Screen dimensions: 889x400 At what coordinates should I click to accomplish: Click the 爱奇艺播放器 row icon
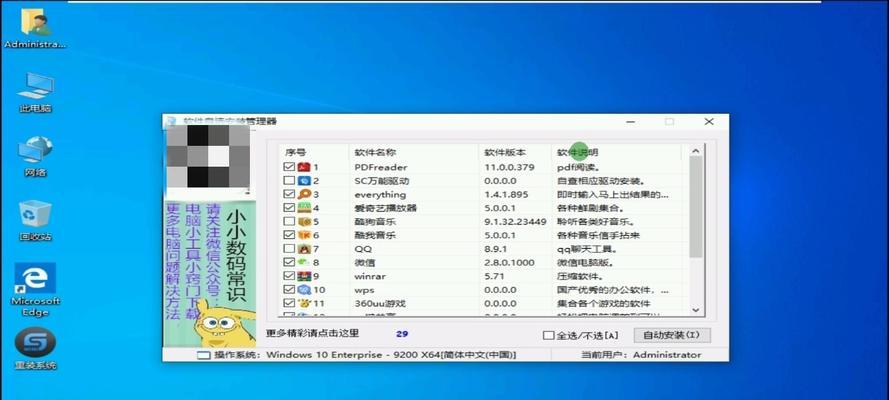click(x=304, y=208)
